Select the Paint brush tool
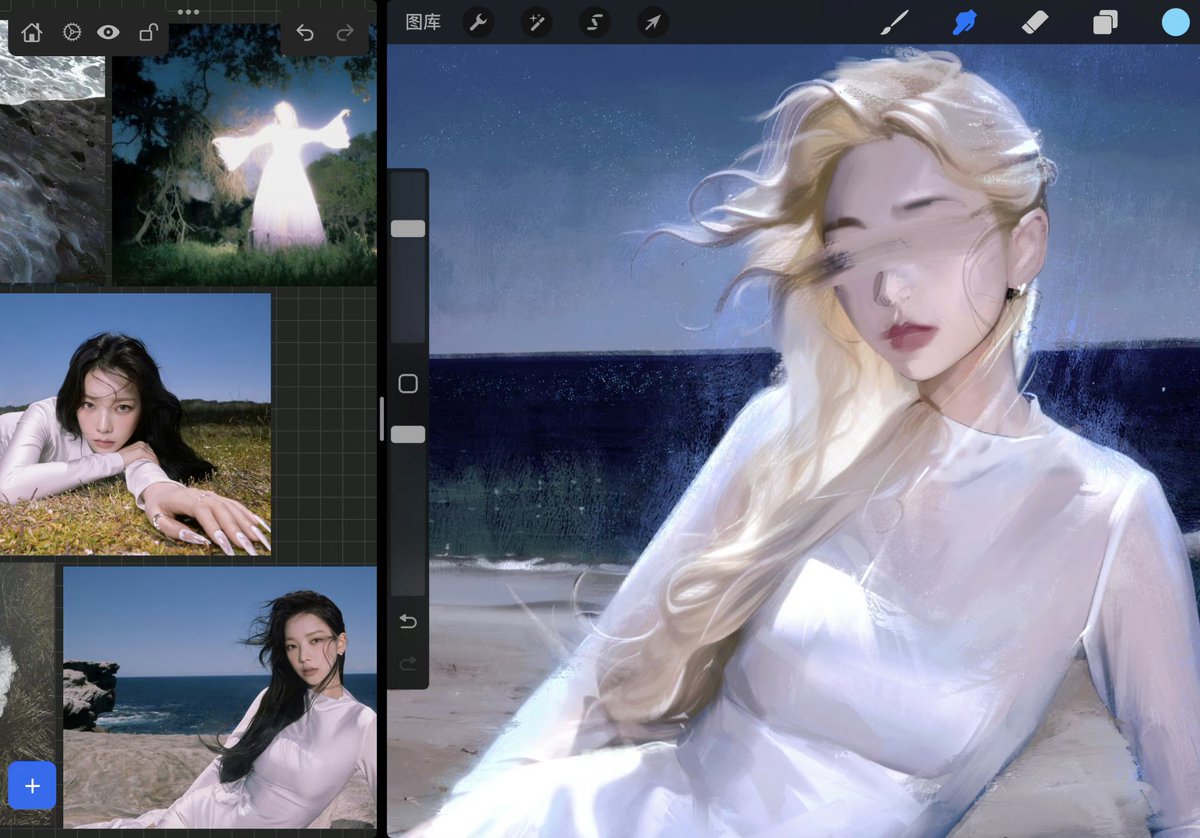The width and height of the screenshot is (1200, 838). (894, 22)
